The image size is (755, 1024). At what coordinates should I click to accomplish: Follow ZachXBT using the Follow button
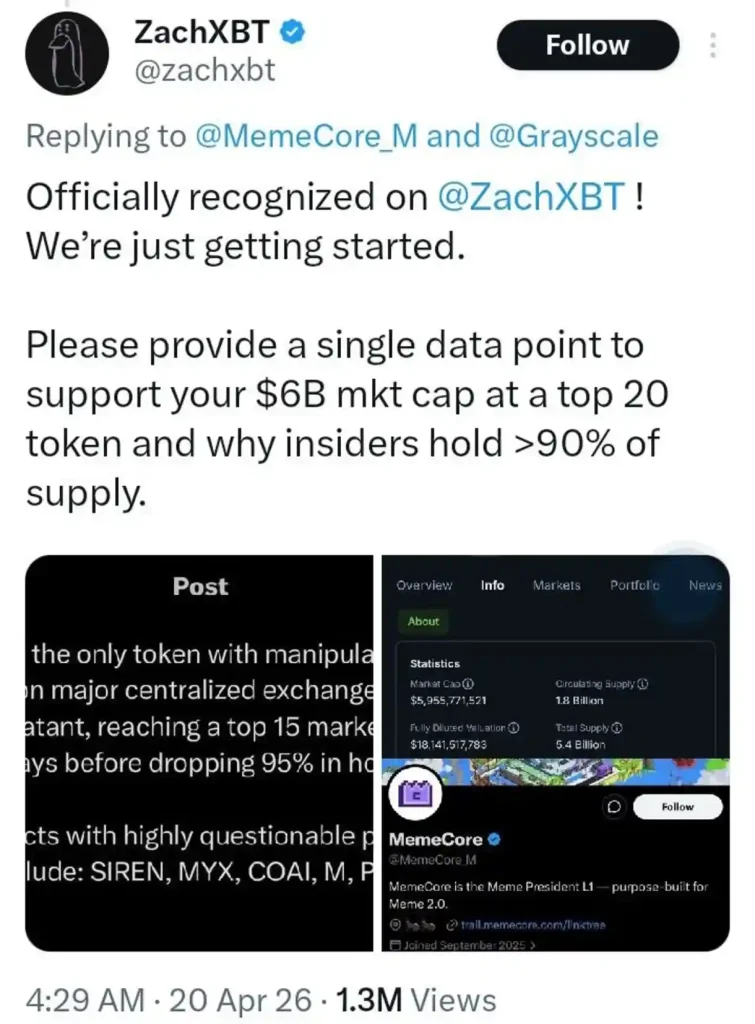click(587, 44)
